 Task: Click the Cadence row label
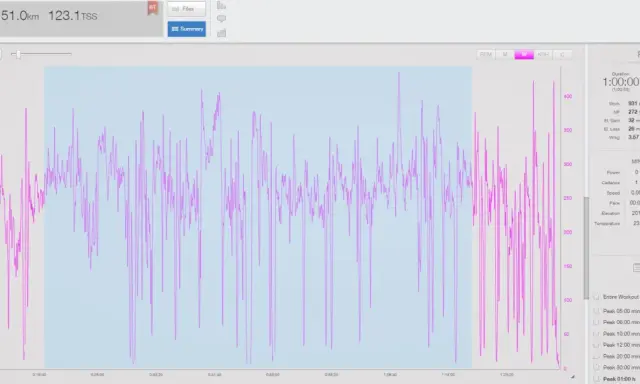point(611,183)
